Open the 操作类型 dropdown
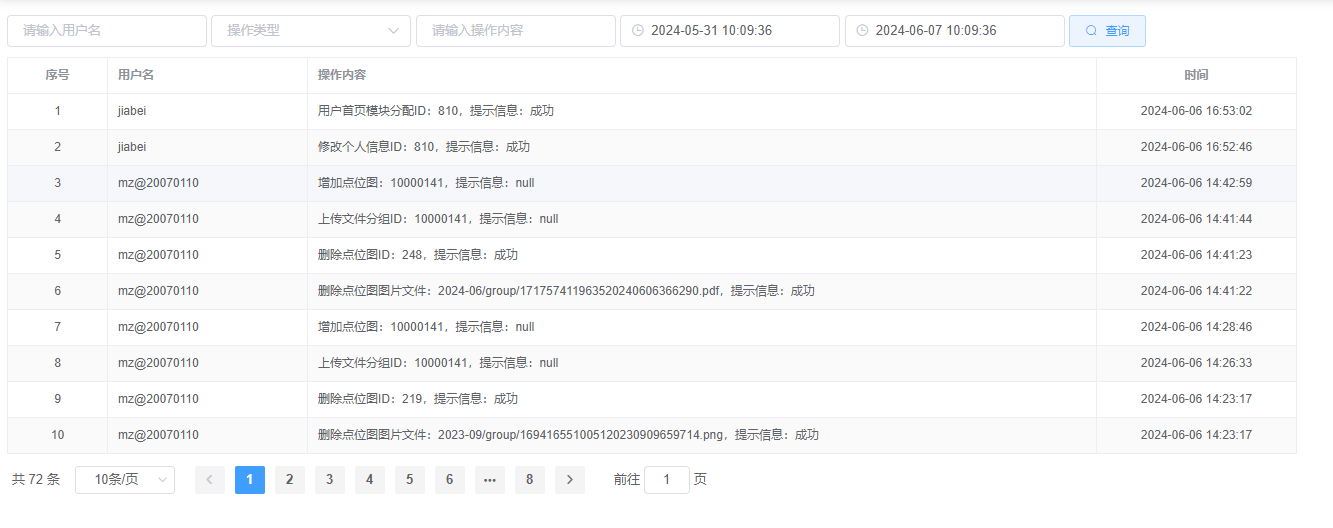The height and width of the screenshot is (528, 1333). (x=310, y=31)
